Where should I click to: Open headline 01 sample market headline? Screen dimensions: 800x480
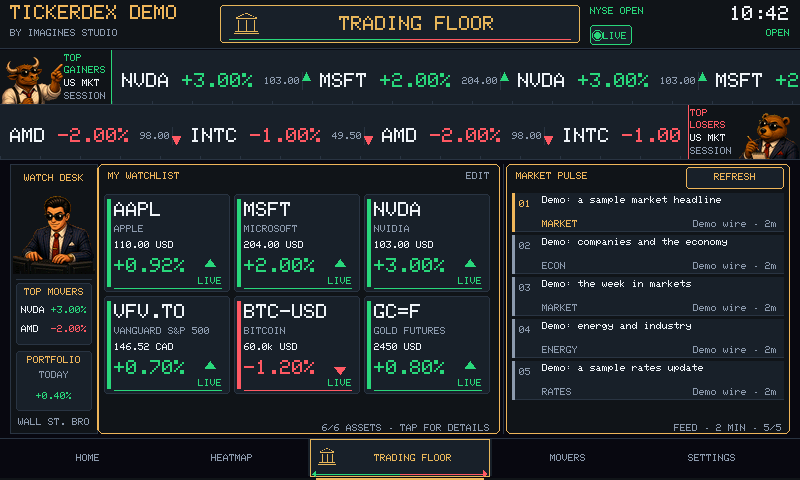pyautogui.click(x=648, y=212)
